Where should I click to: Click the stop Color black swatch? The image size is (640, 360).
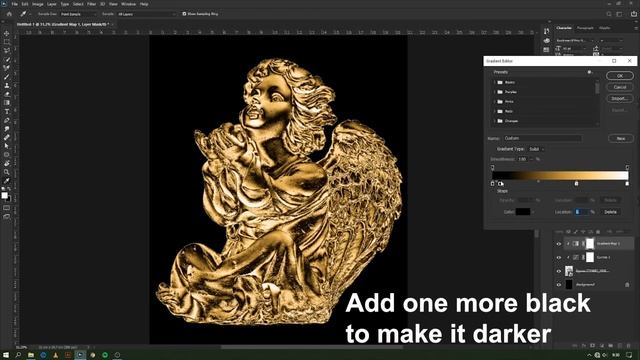pyautogui.click(x=523, y=212)
